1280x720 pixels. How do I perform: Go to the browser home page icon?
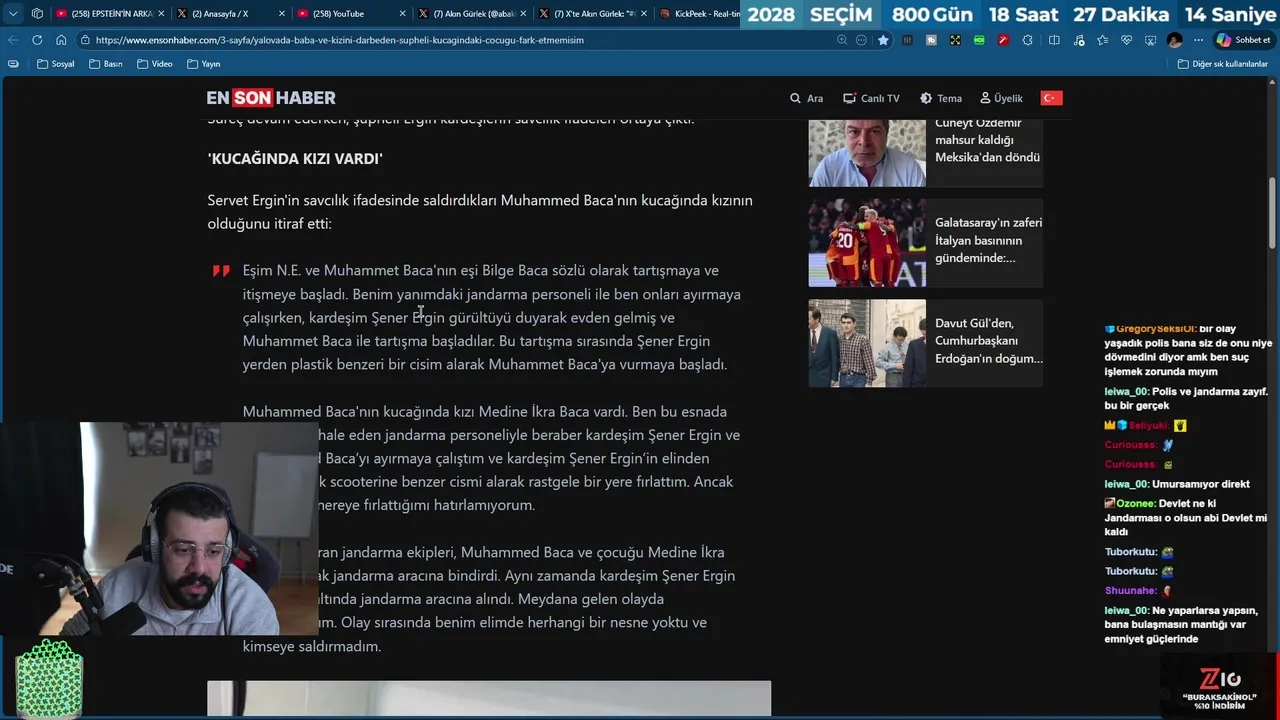61,40
